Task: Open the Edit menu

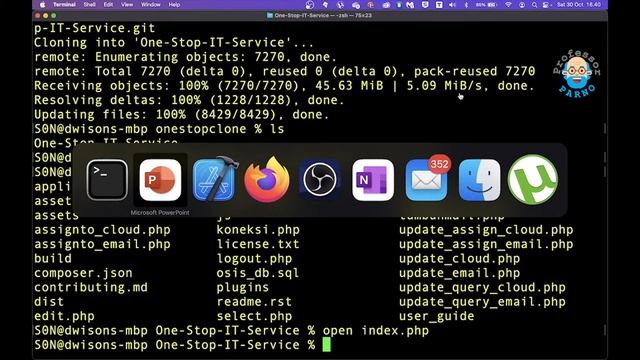Action: point(108,5)
